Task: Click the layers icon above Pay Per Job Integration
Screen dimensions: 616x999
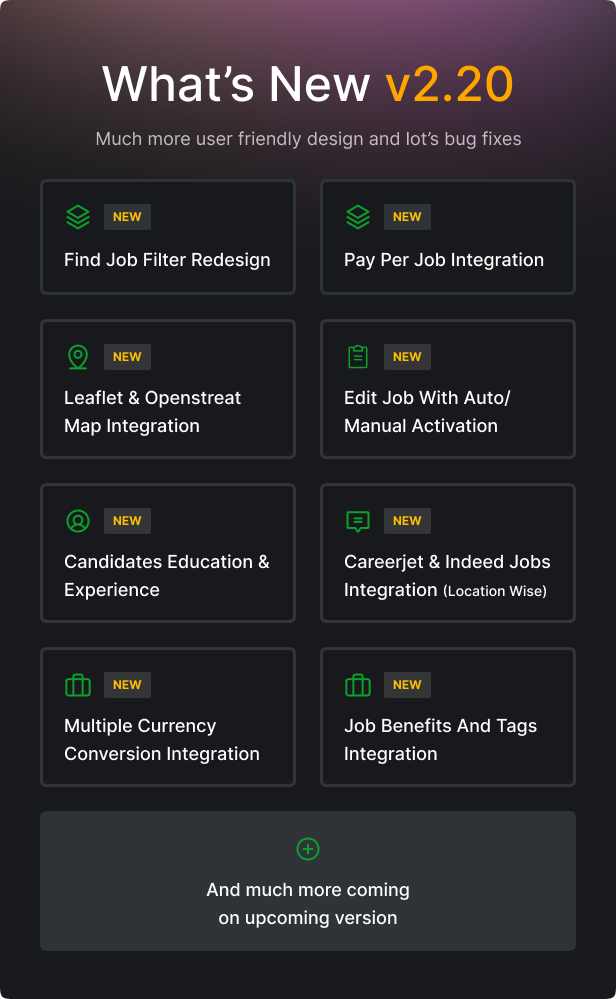Action: pyautogui.click(x=358, y=217)
